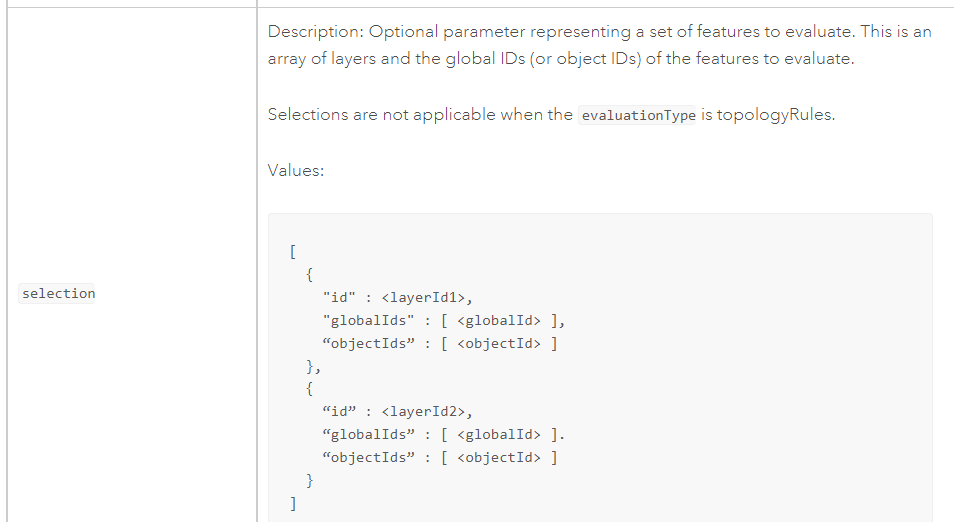
Task: Select the <layerId2> placeholder
Action: click(426, 411)
